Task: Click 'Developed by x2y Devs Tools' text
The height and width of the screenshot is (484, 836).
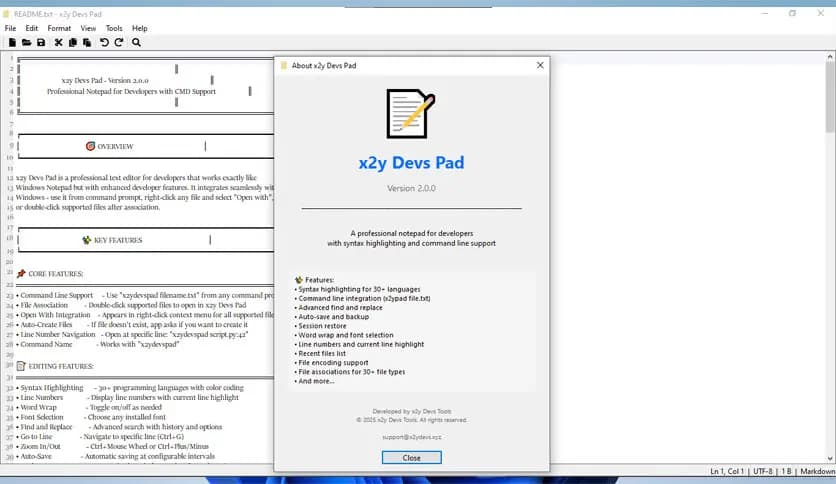Action: (x=412, y=411)
